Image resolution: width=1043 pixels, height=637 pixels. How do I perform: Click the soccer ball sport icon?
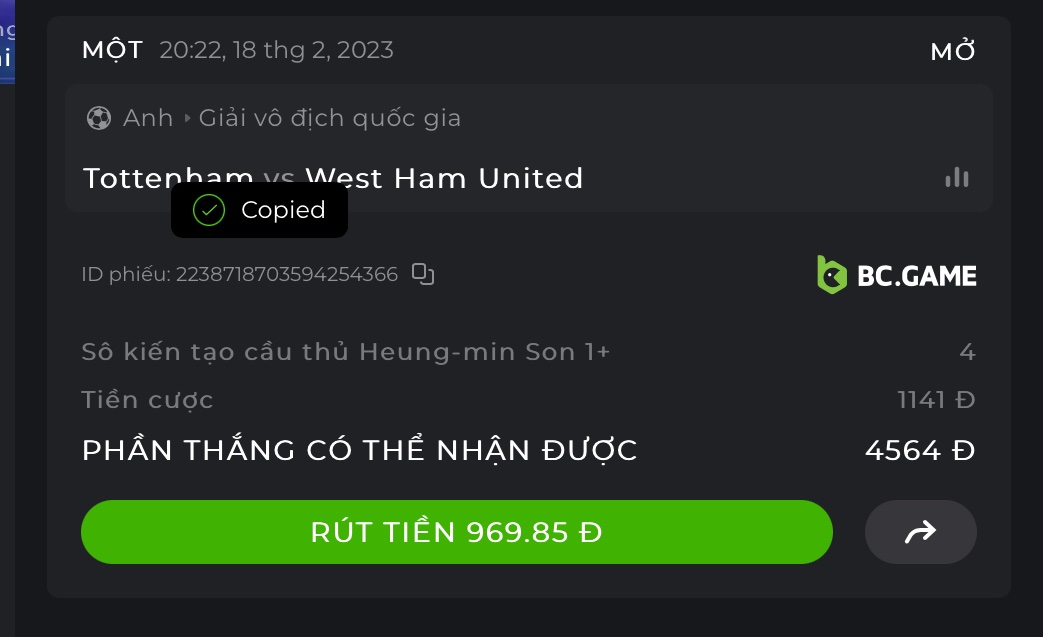coord(99,118)
